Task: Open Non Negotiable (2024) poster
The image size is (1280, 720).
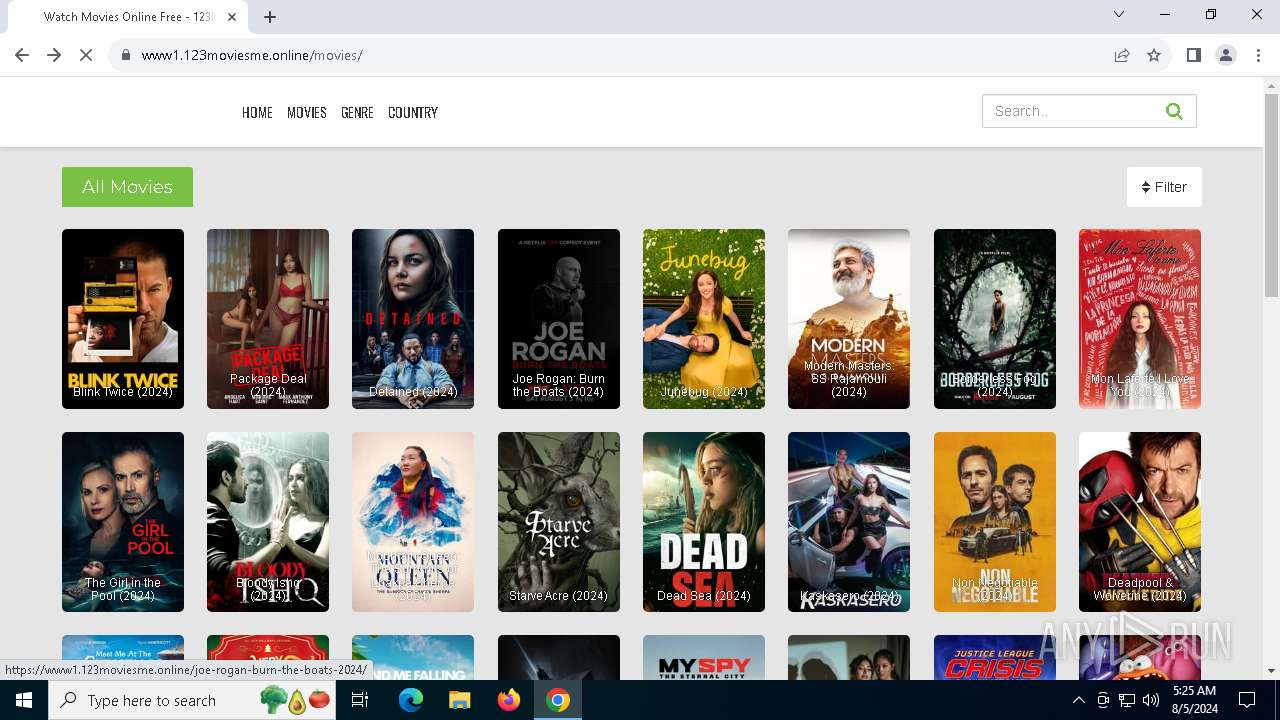Action: (x=995, y=522)
